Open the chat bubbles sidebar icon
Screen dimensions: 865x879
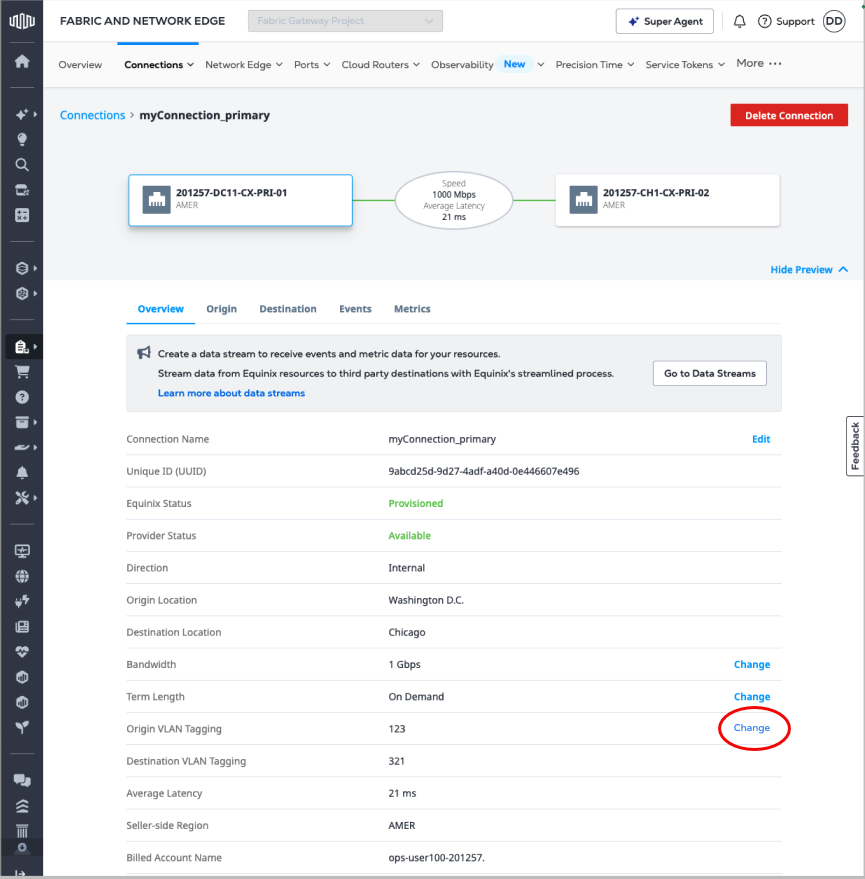[x=22, y=780]
